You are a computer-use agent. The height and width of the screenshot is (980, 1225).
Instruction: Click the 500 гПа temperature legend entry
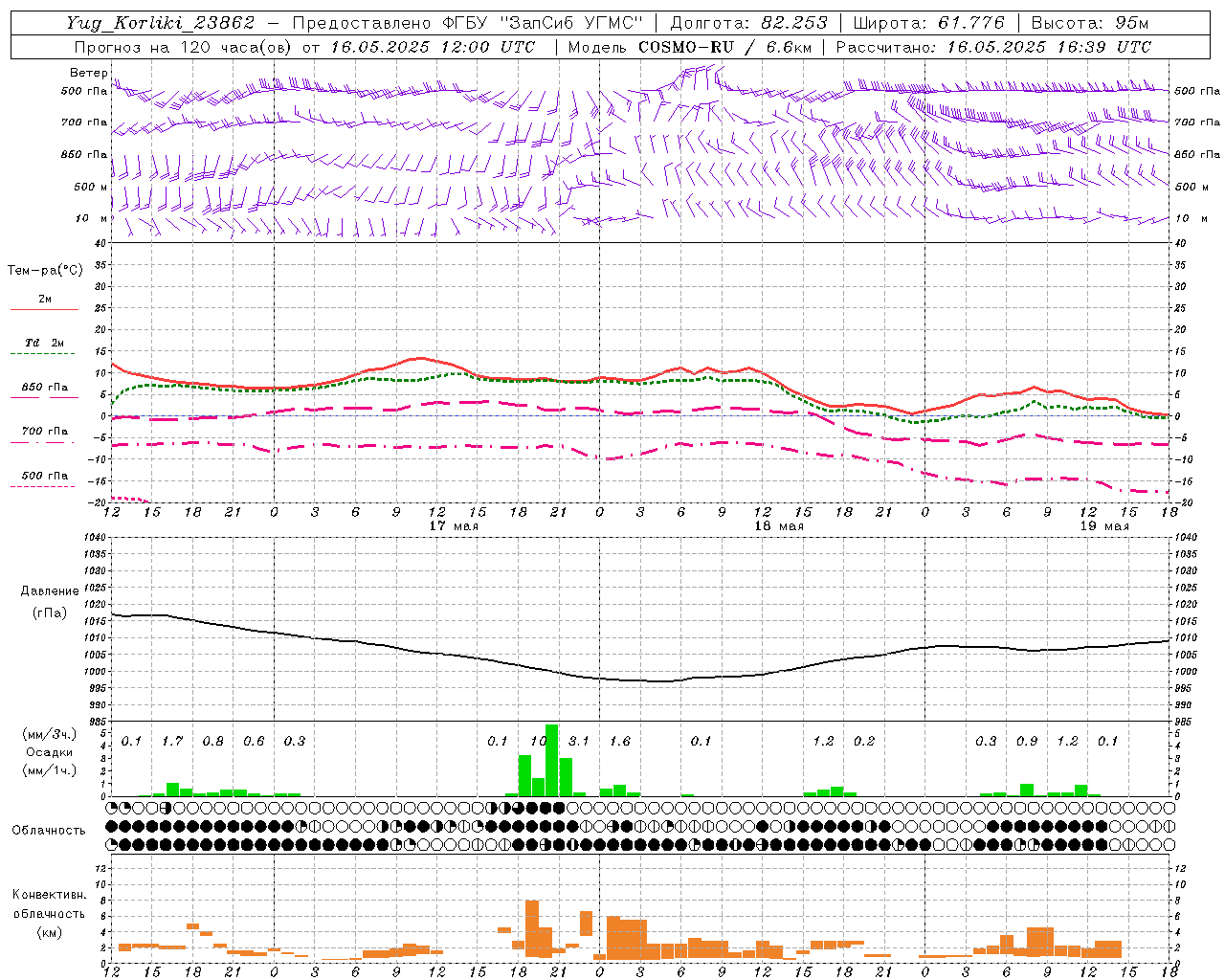coord(45,476)
